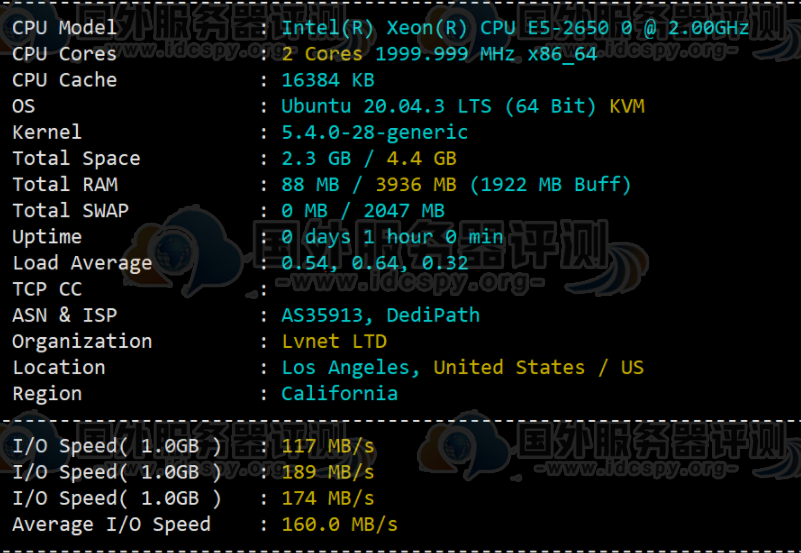Click the '3936 MB' total RAM value
Image resolution: width=801 pixels, height=553 pixels.
click(416, 184)
